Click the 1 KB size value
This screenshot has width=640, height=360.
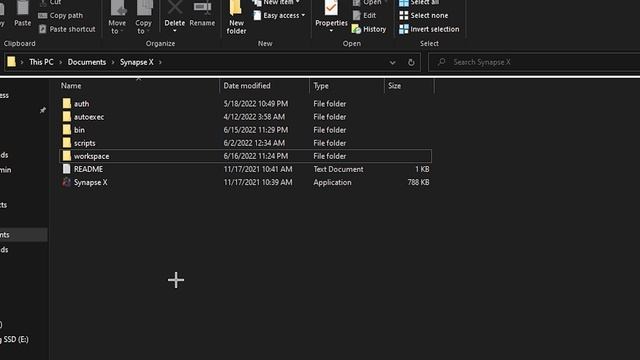422,169
